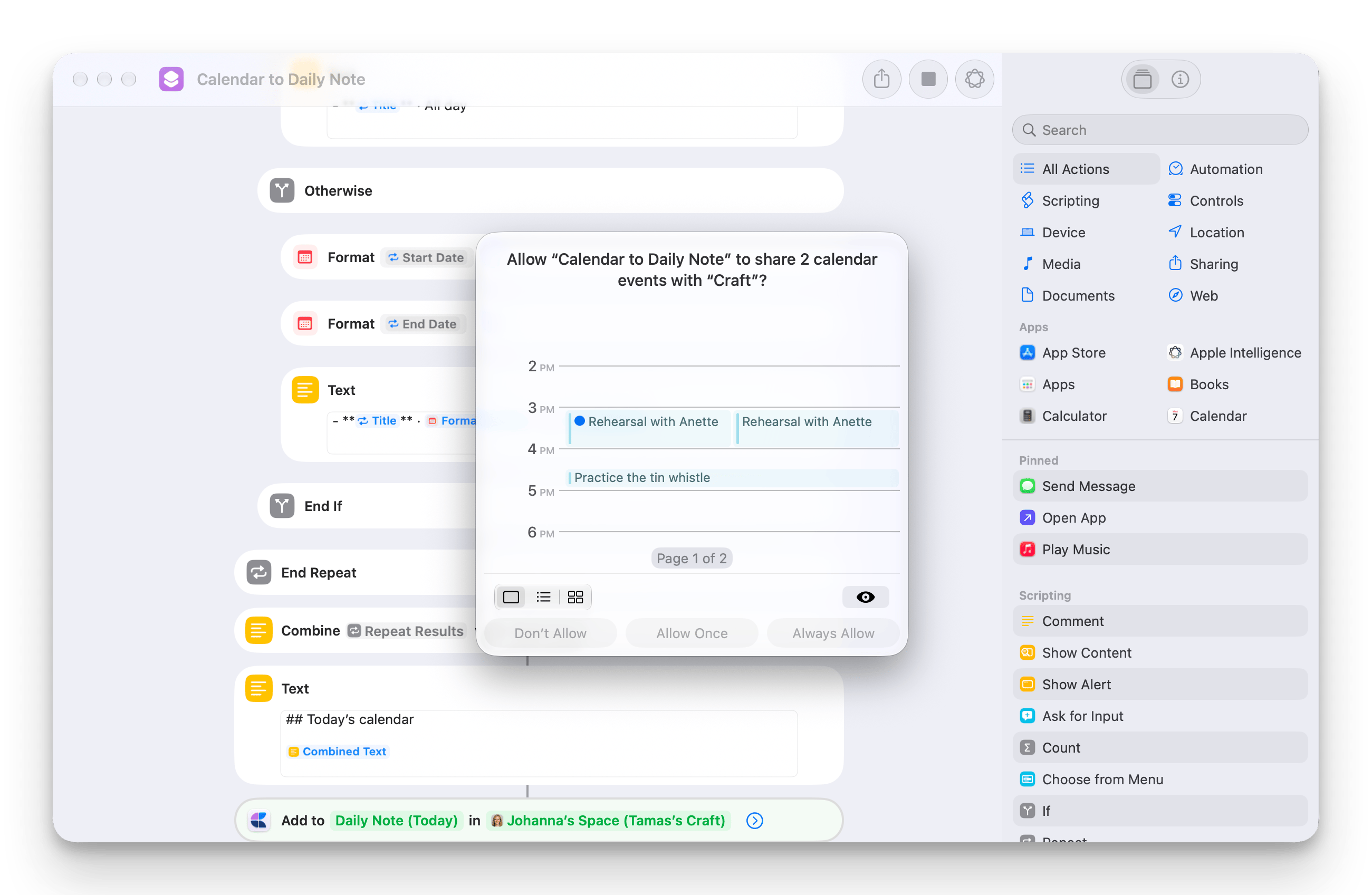Image resolution: width=1372 pixels, height=895 pixels.
Task: Open the Daily Note (Today) parameter
Action: 396,821
